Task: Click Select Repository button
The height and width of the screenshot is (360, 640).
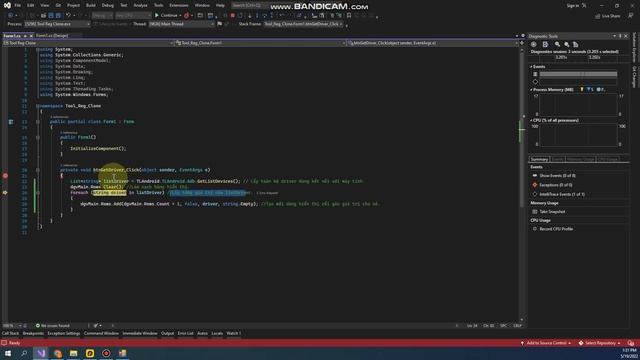Action: point(600,343)
